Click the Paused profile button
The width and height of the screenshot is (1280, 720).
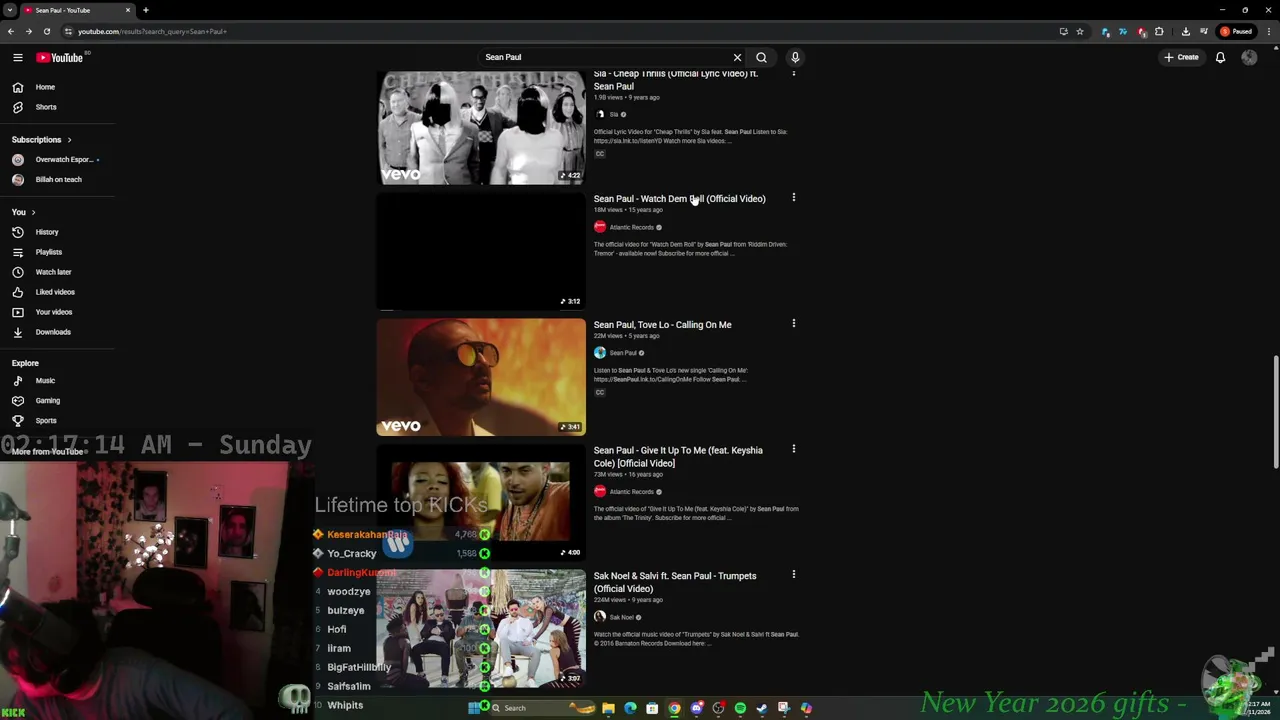coord(1237,31)
